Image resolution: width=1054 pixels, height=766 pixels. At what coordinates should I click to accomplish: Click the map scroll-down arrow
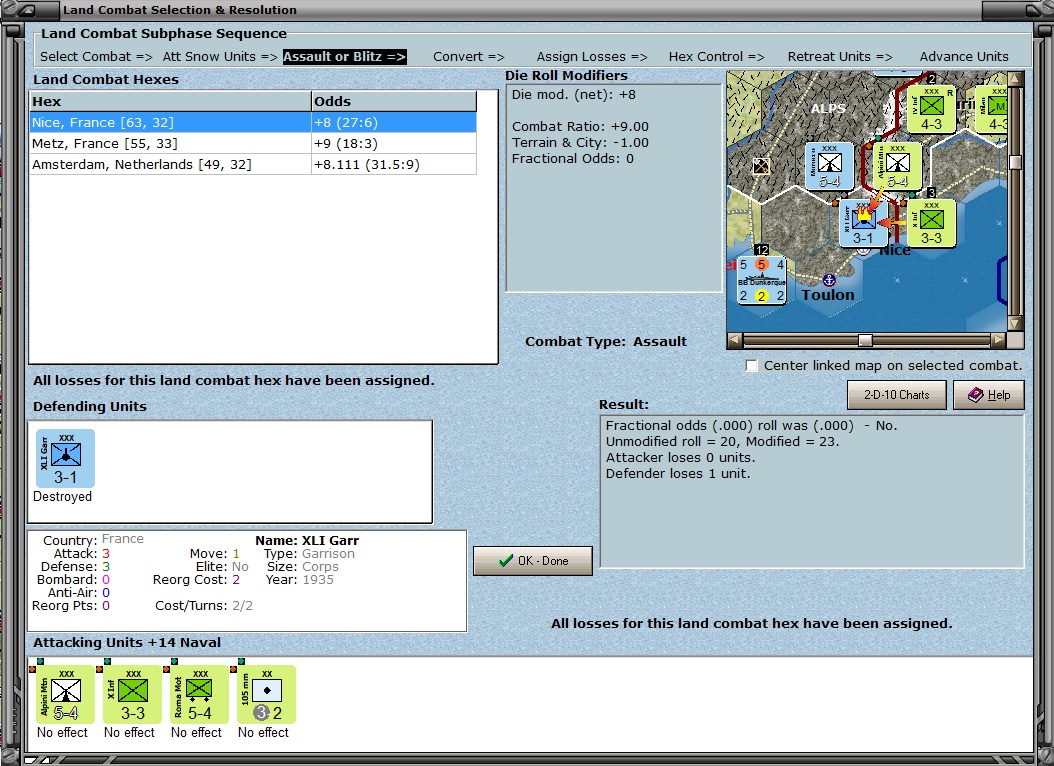point(1016,324)
